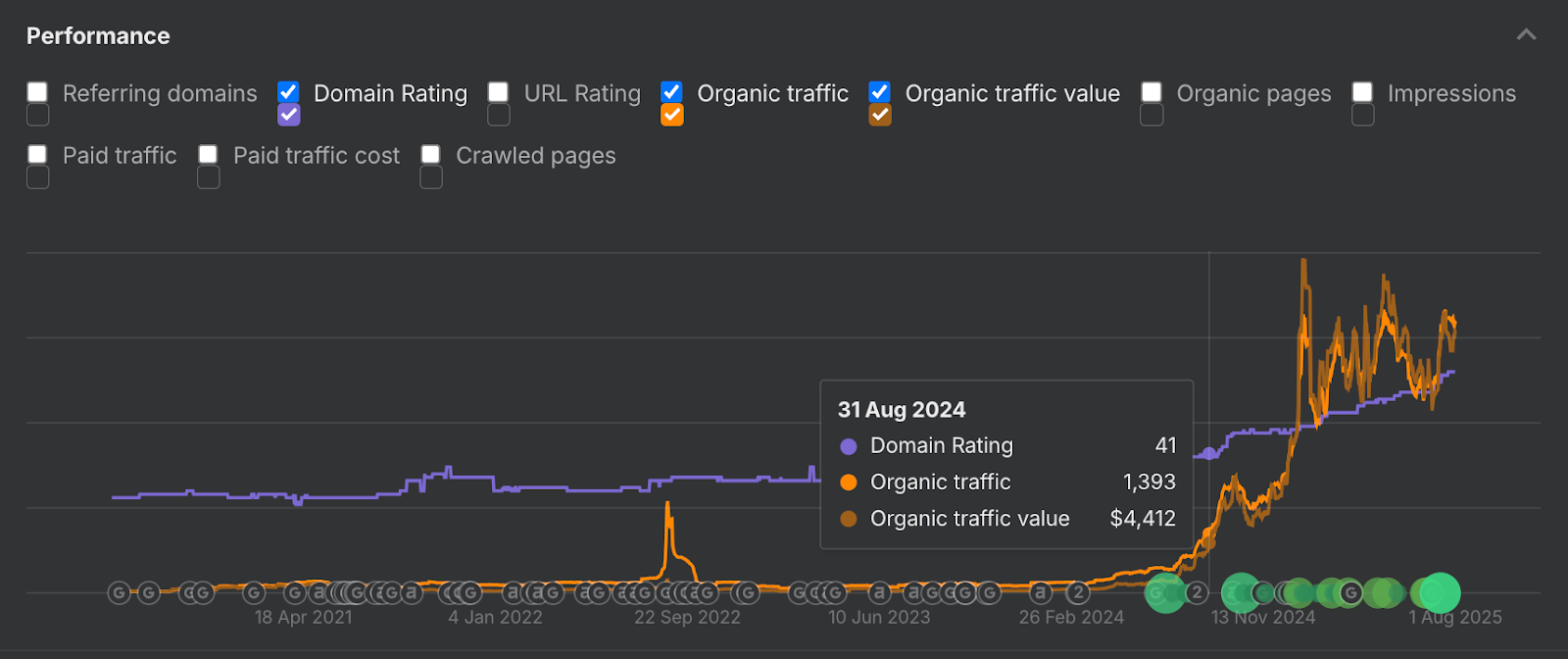Viewport: 1568px width, 659px height.
Task: Turn on the URL Rating checkbox
Action: tap(498, 92)
